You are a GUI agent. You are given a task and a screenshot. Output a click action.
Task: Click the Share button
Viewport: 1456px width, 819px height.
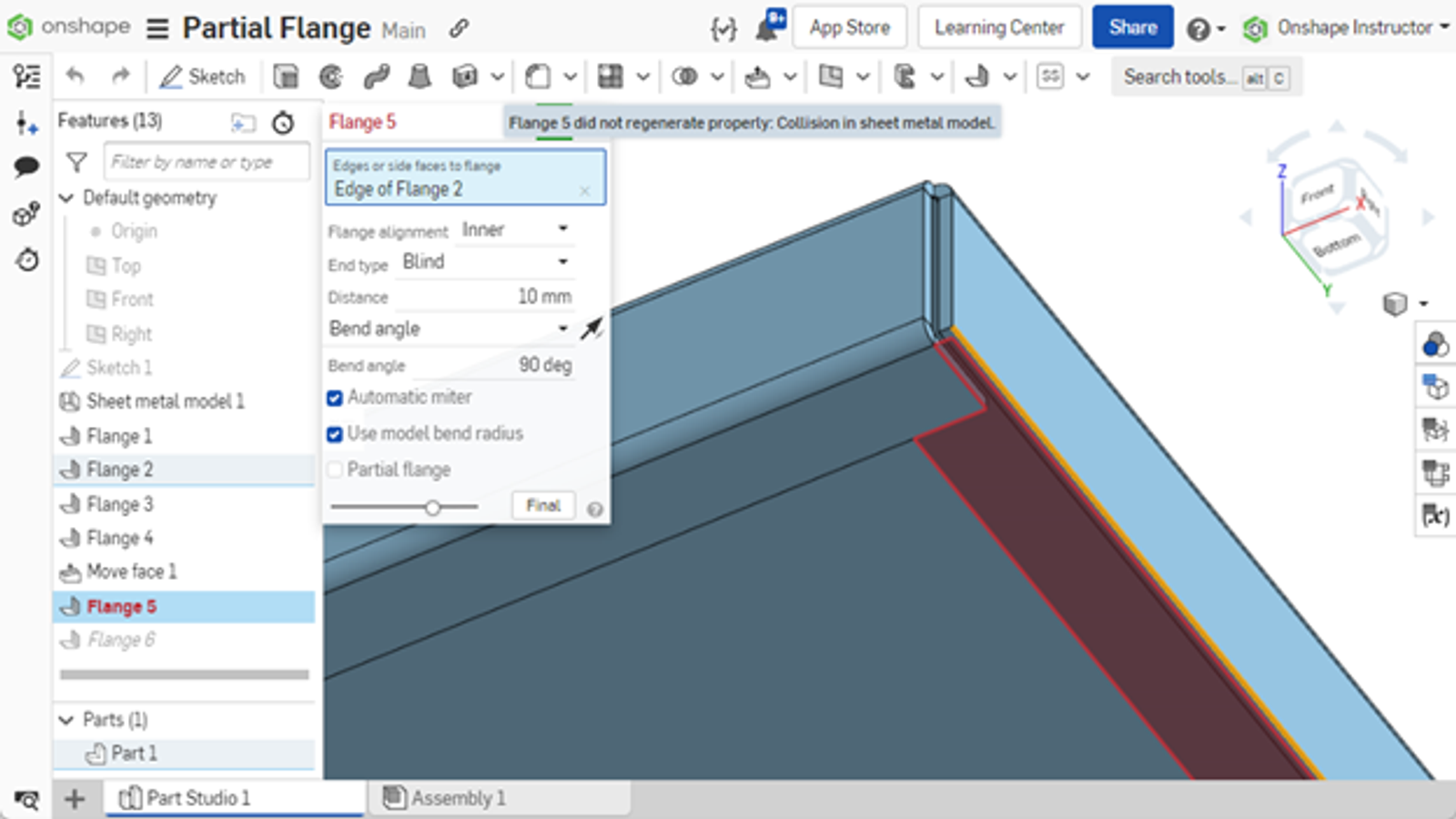(1132, 27)
